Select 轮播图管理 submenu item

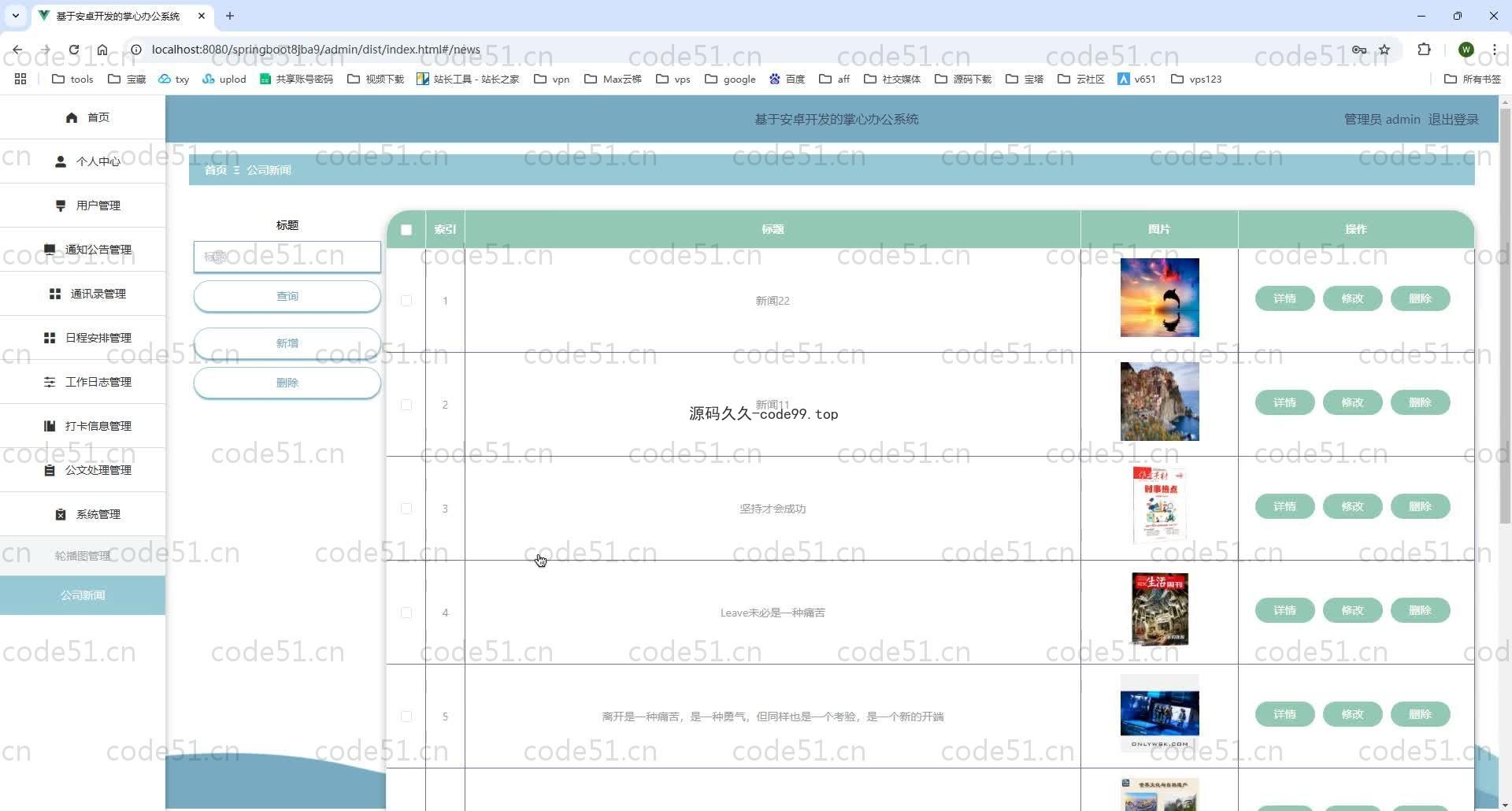(x=83, y=556)
